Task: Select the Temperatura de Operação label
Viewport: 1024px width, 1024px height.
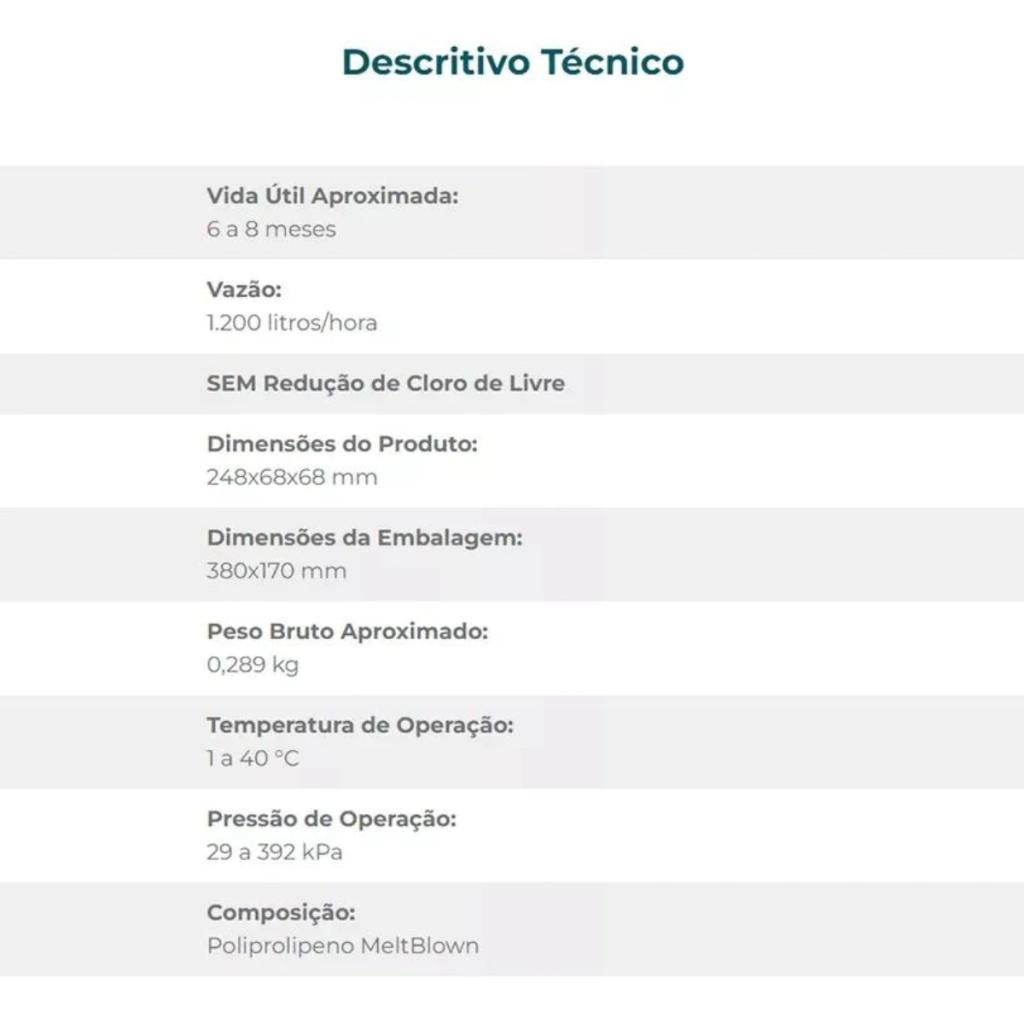Action: click(x=359, y=726)
